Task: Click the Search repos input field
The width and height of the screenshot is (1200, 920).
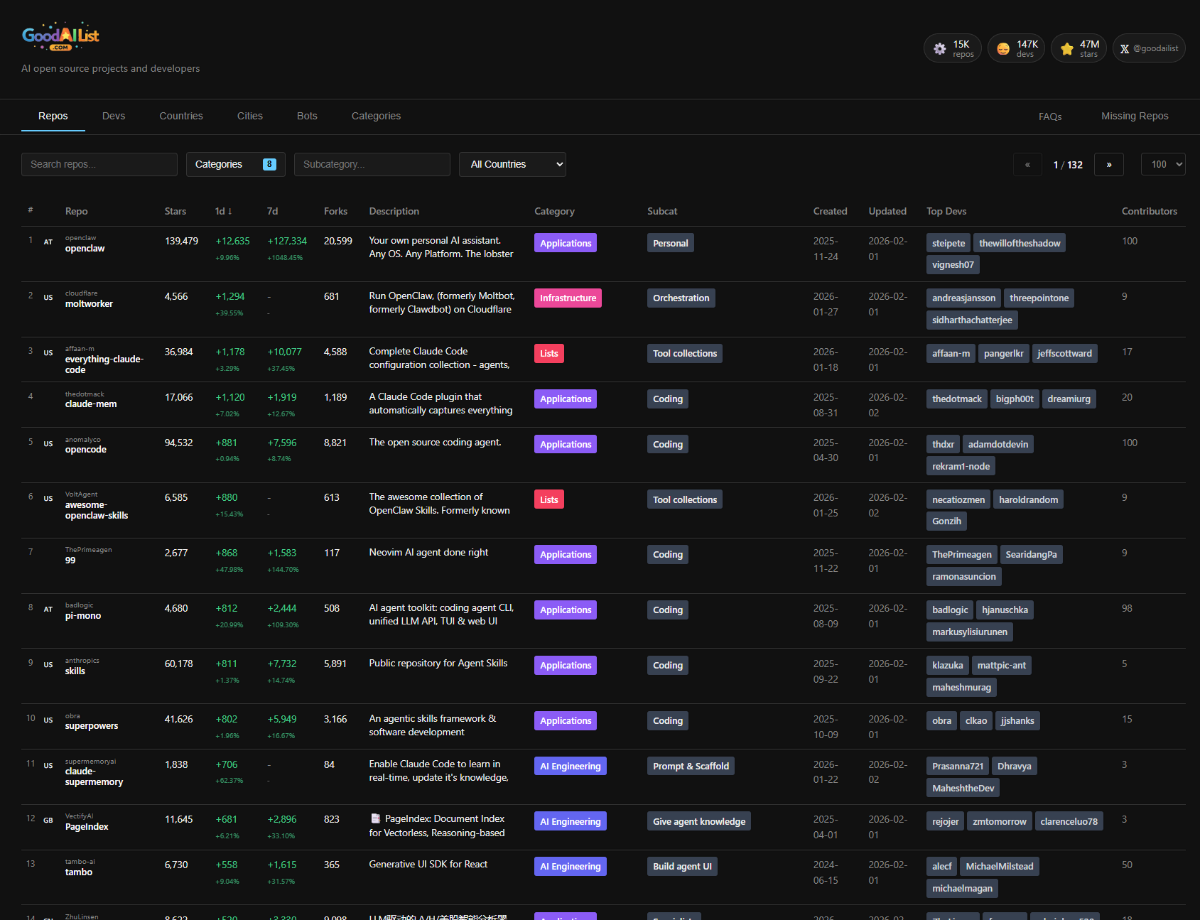Action: (99, 164)
